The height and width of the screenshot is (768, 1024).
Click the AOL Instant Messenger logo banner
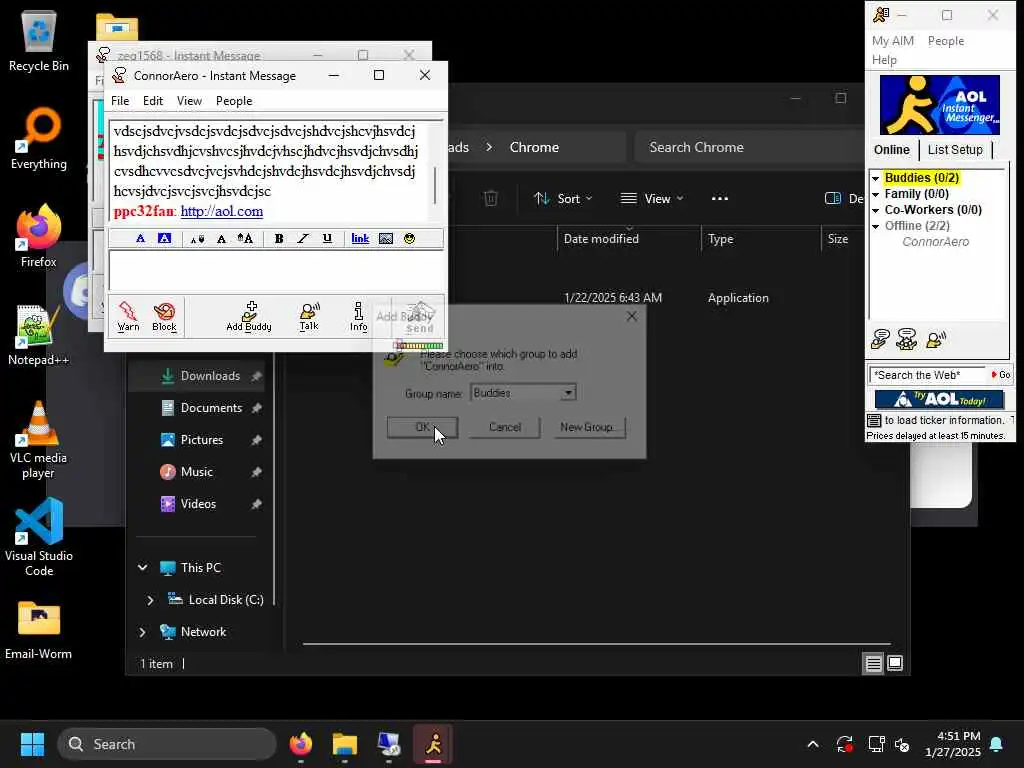(x=939, y=104)
